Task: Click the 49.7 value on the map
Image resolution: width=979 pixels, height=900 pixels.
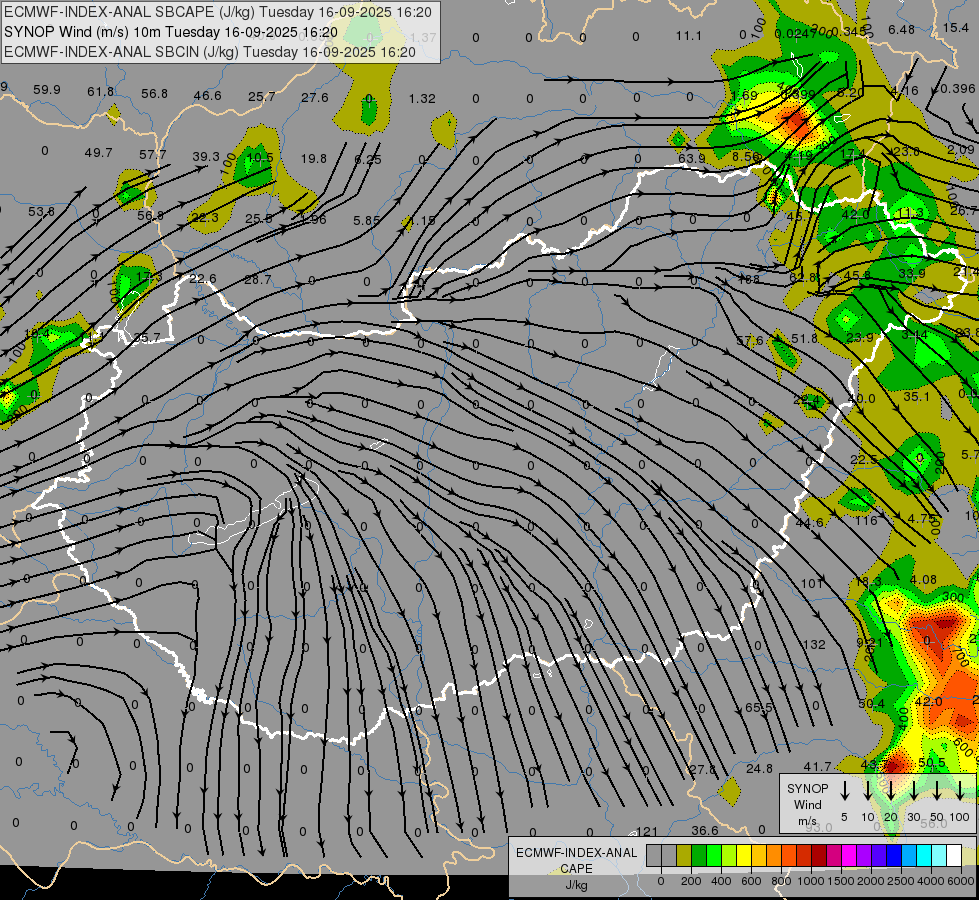Action: 99,152
